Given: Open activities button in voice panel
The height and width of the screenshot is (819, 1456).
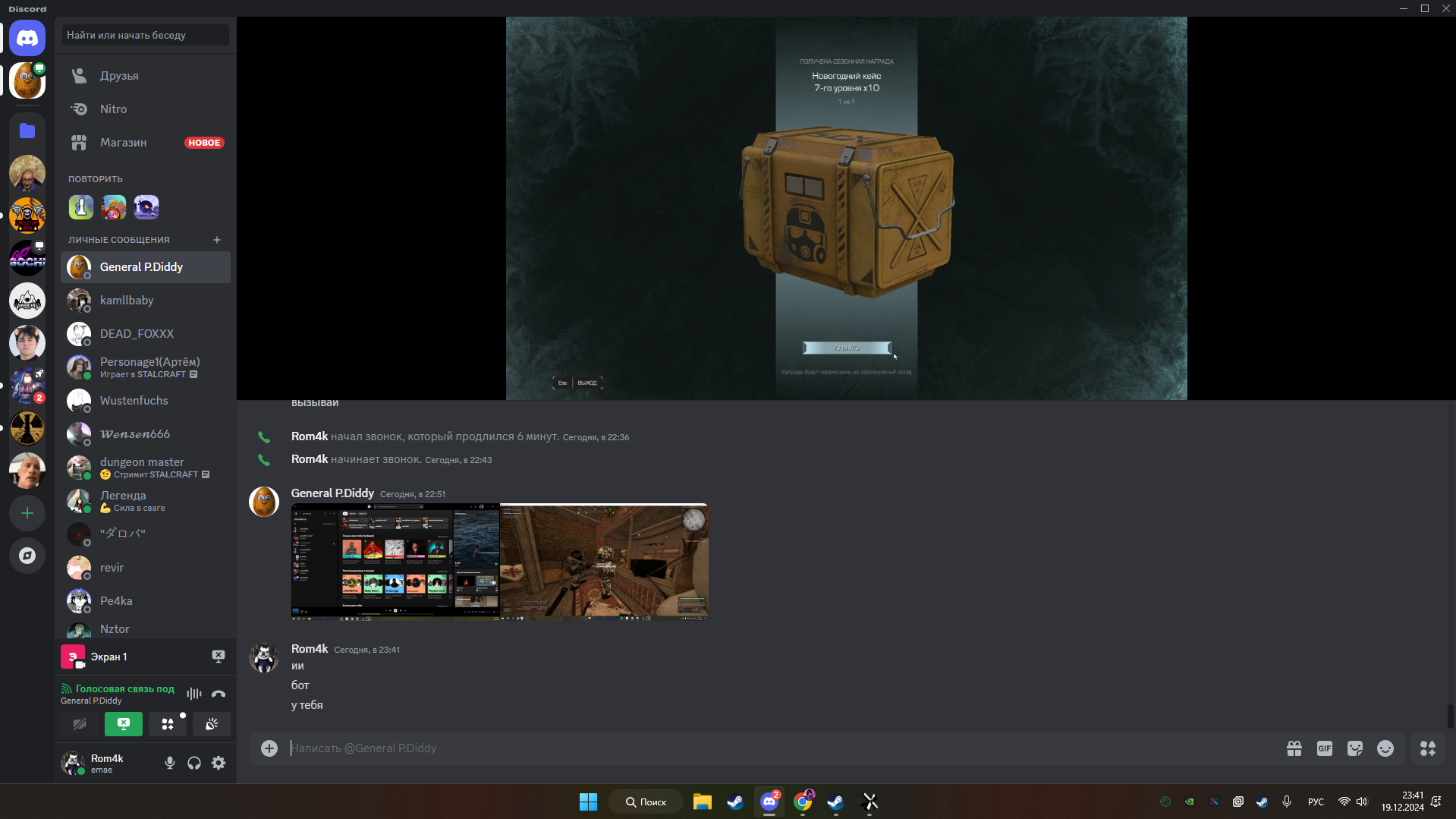Looking at the screenshot, I should [168, 724].
